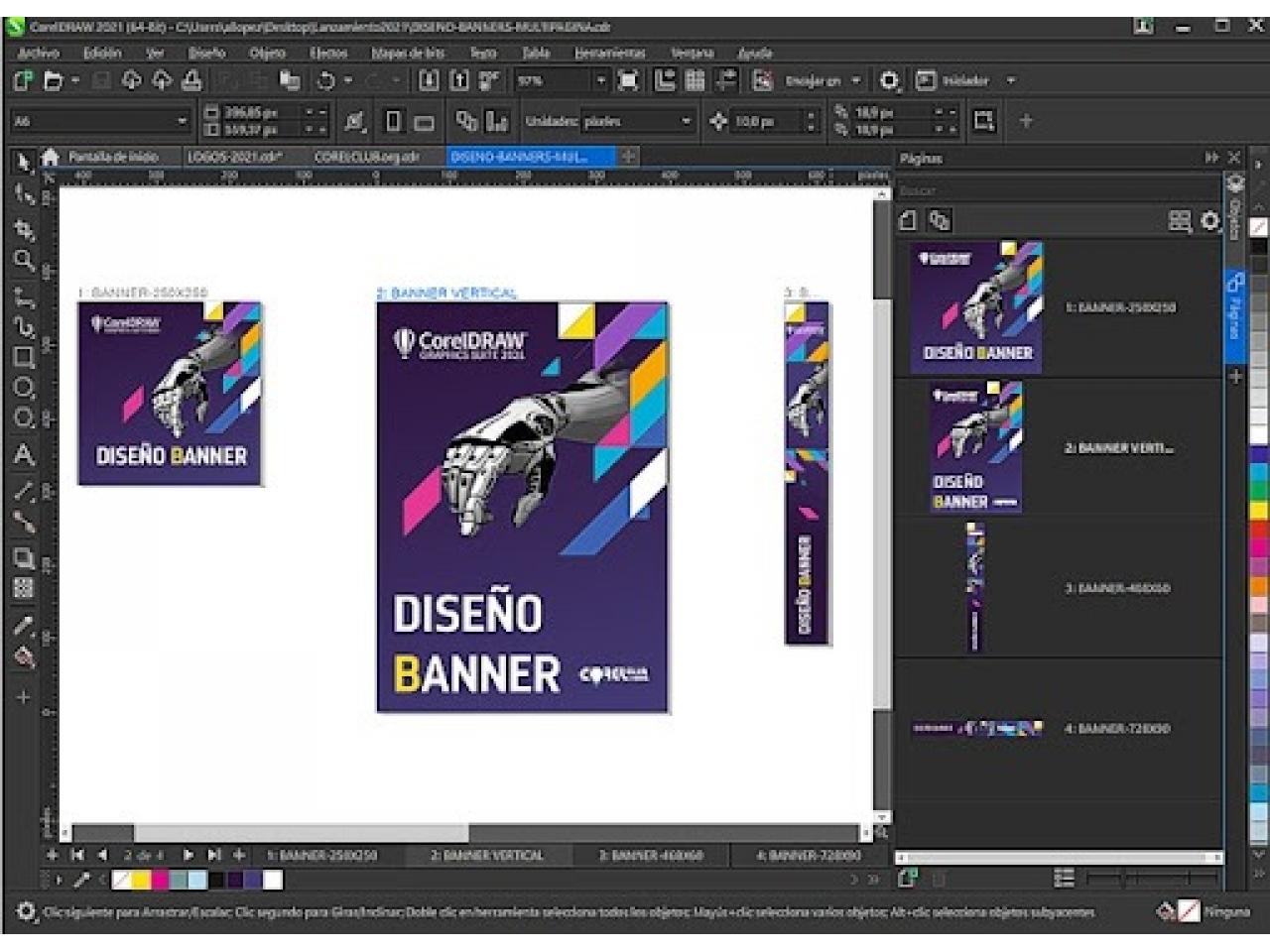This screenshot has width=1270, height=952.
Task: Set page orientation to portrait
Action: click(394, 121)
